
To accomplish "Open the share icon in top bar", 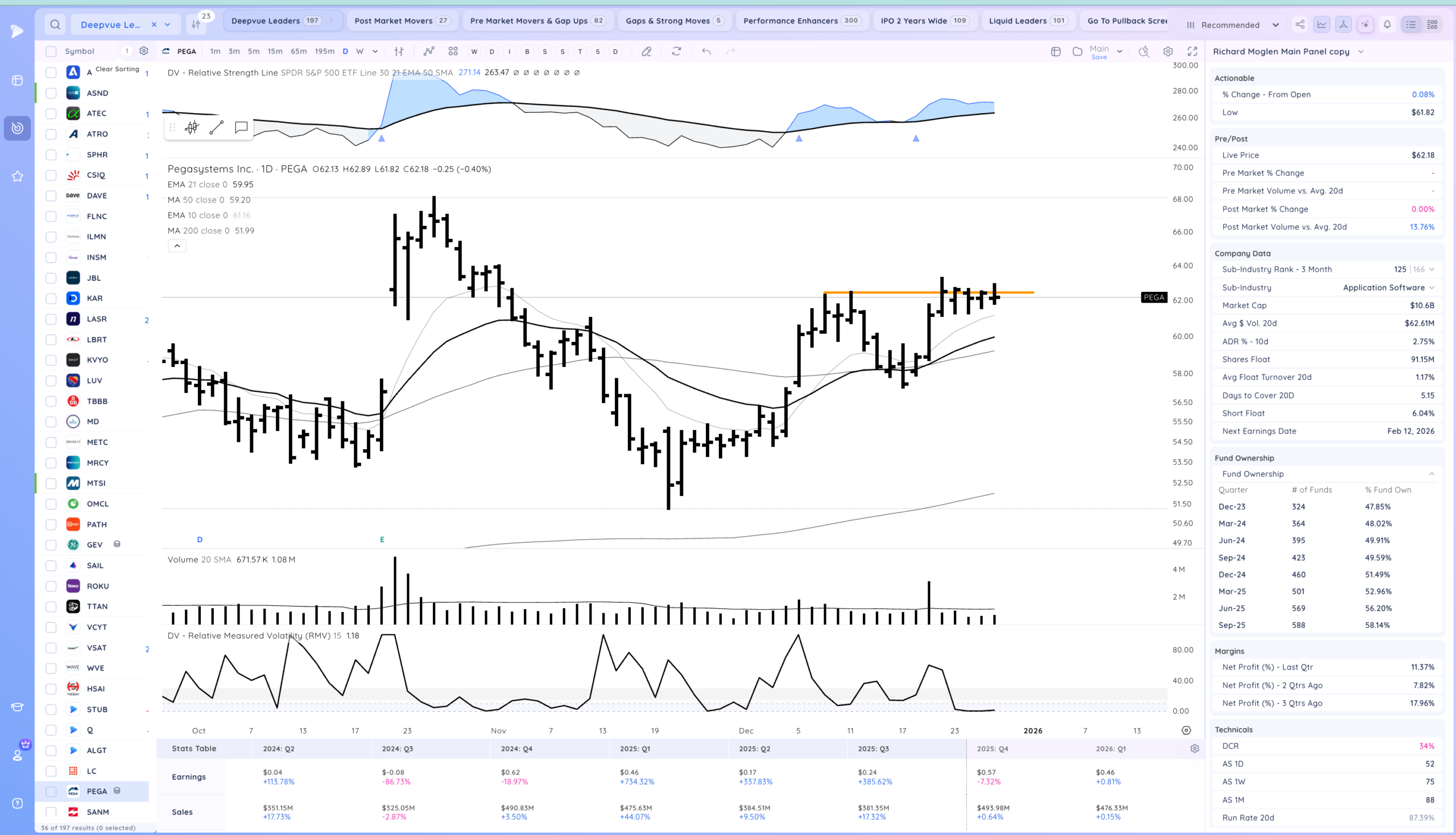I will 1300,24.
